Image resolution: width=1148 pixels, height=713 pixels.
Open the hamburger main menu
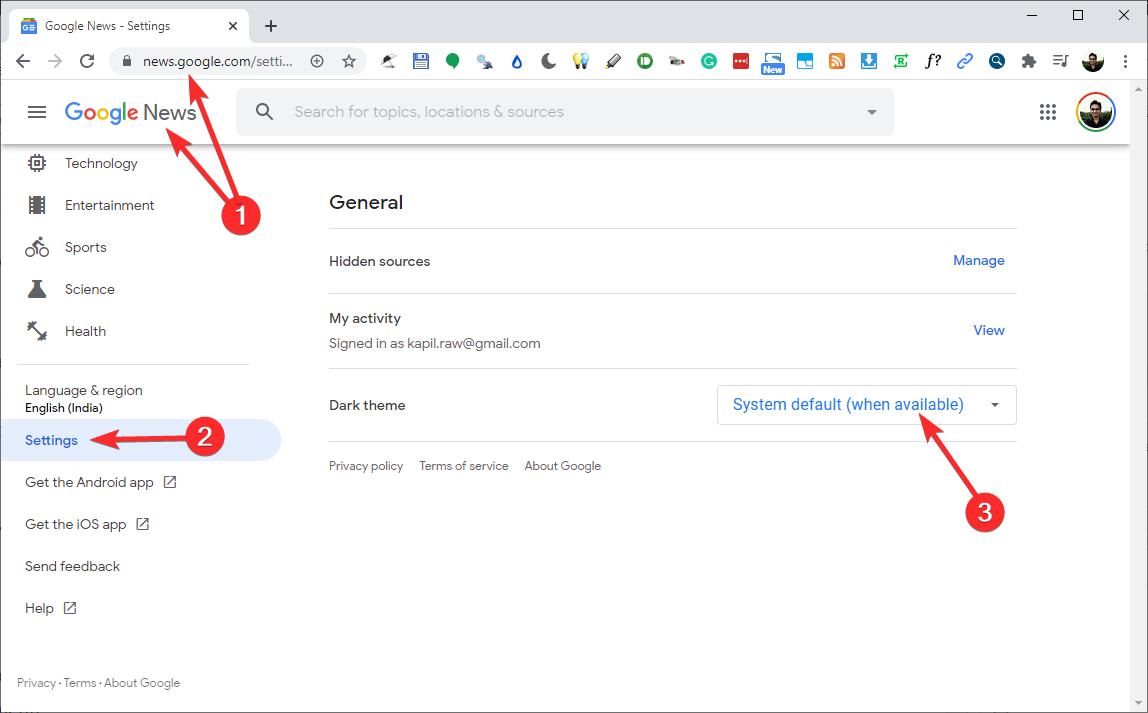(x=37, y=112)
